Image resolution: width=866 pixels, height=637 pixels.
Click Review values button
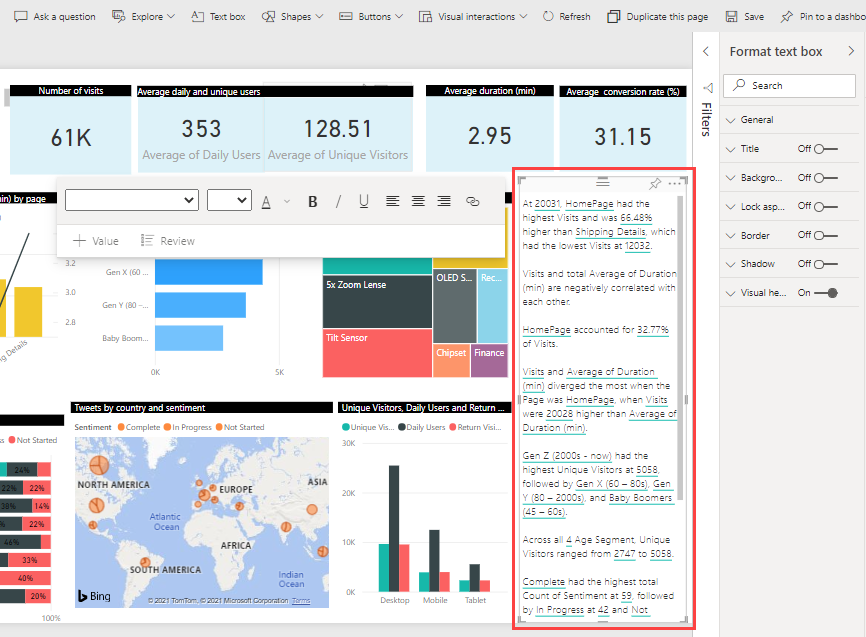(x=167, y=241)
